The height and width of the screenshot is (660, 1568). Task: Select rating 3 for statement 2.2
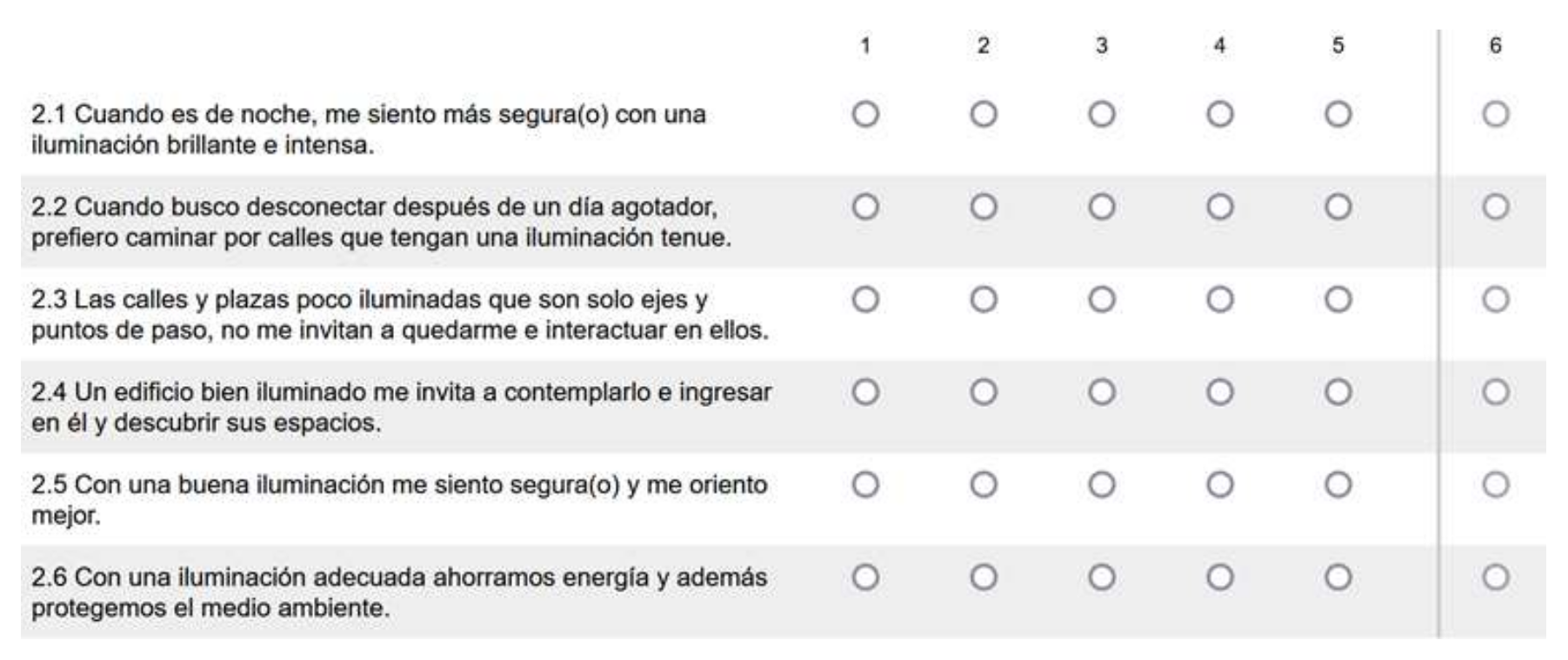(x=1102, y=207)
